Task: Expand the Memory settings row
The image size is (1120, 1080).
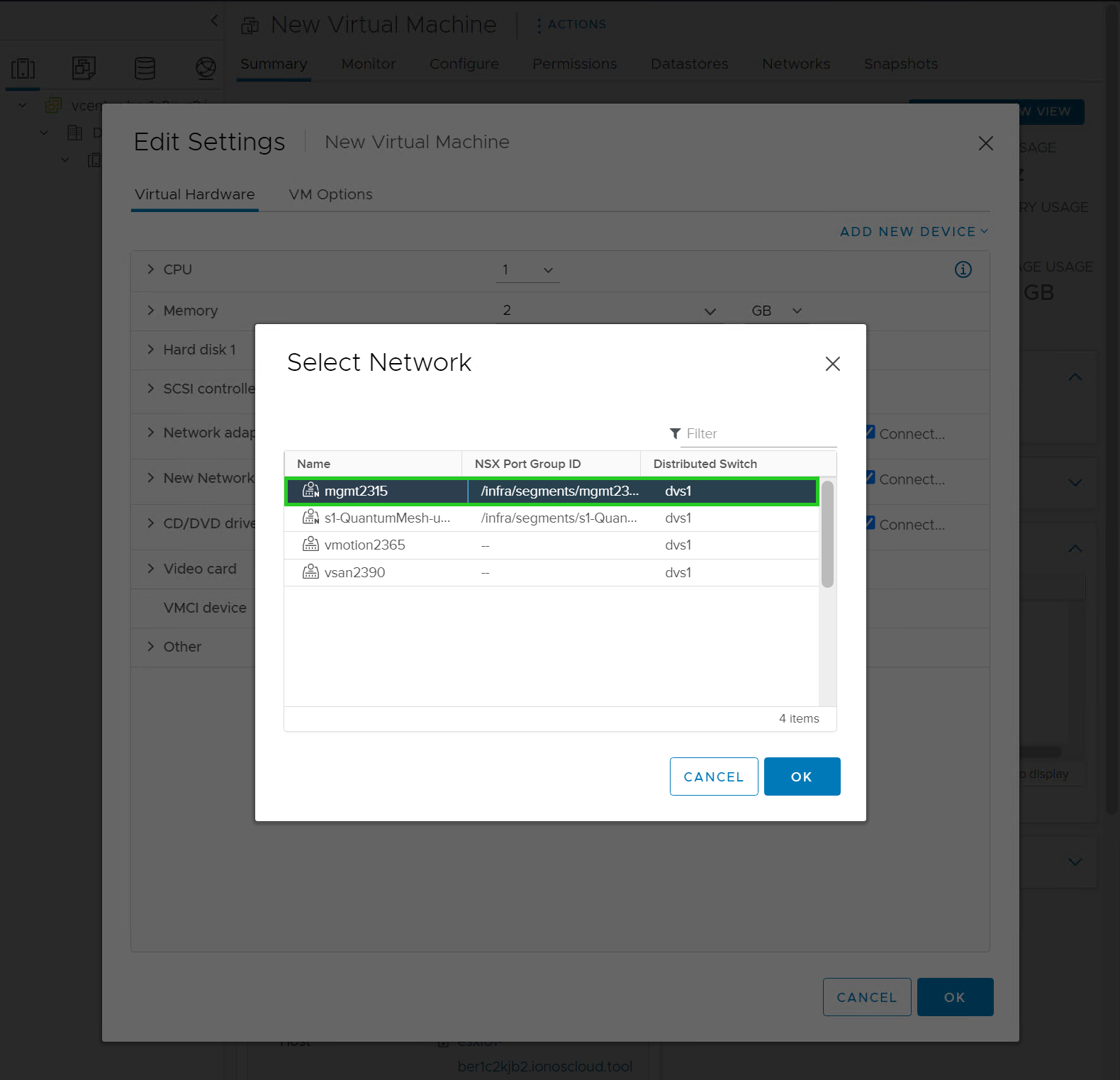Action: 150,311
